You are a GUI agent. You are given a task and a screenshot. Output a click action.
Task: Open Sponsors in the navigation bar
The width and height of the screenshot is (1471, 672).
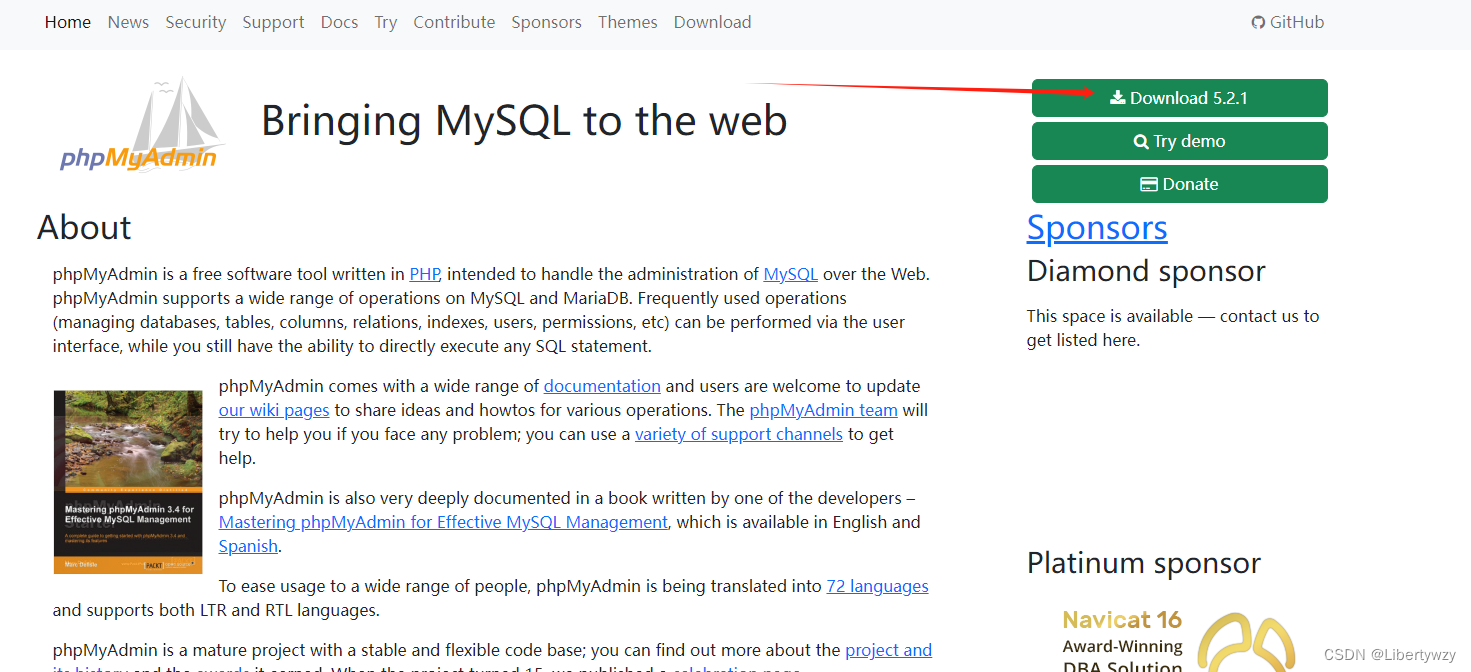click(x=546, y=22)
